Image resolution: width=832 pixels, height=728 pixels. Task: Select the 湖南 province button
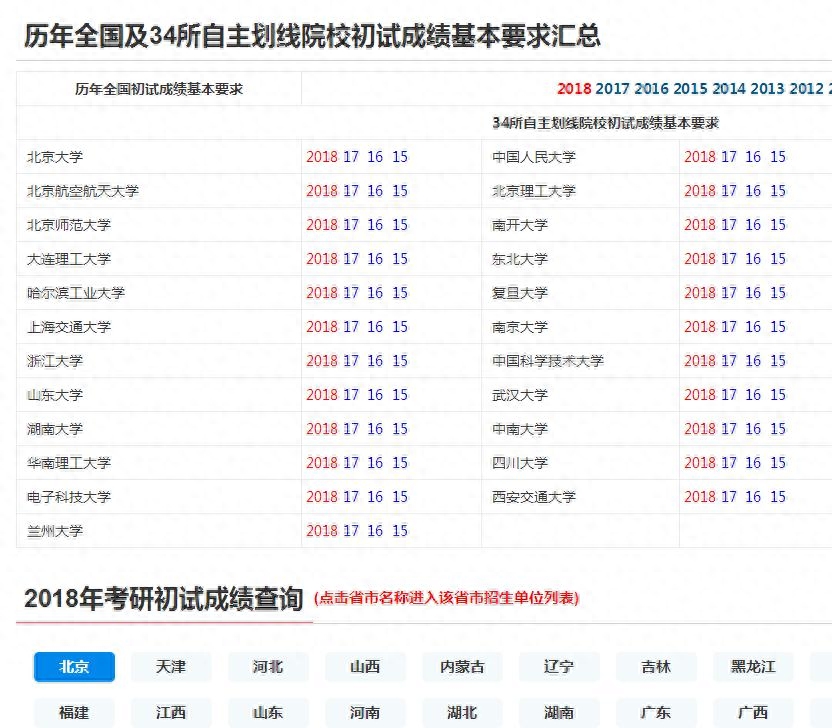559,713
